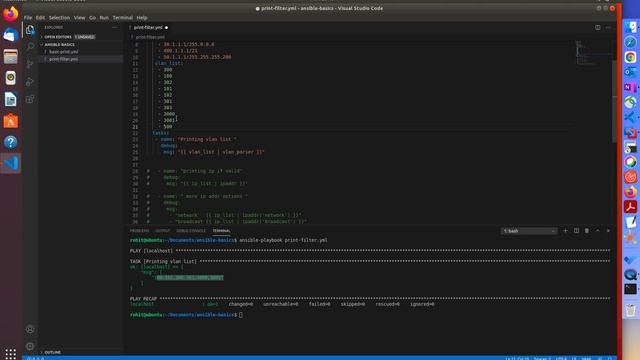This screenshot has width=640, height=360.
Task: Open the Edit menu
Action: point(40,18)
